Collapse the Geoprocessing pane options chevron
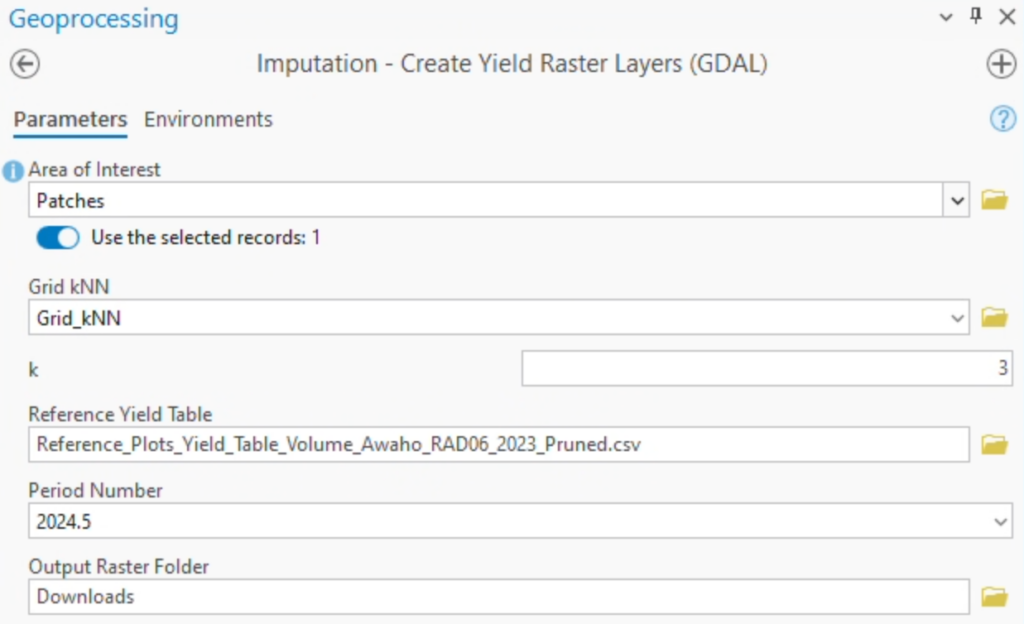Image resolution: width=1024 pixels, height=624 pixels. (946, 17)
